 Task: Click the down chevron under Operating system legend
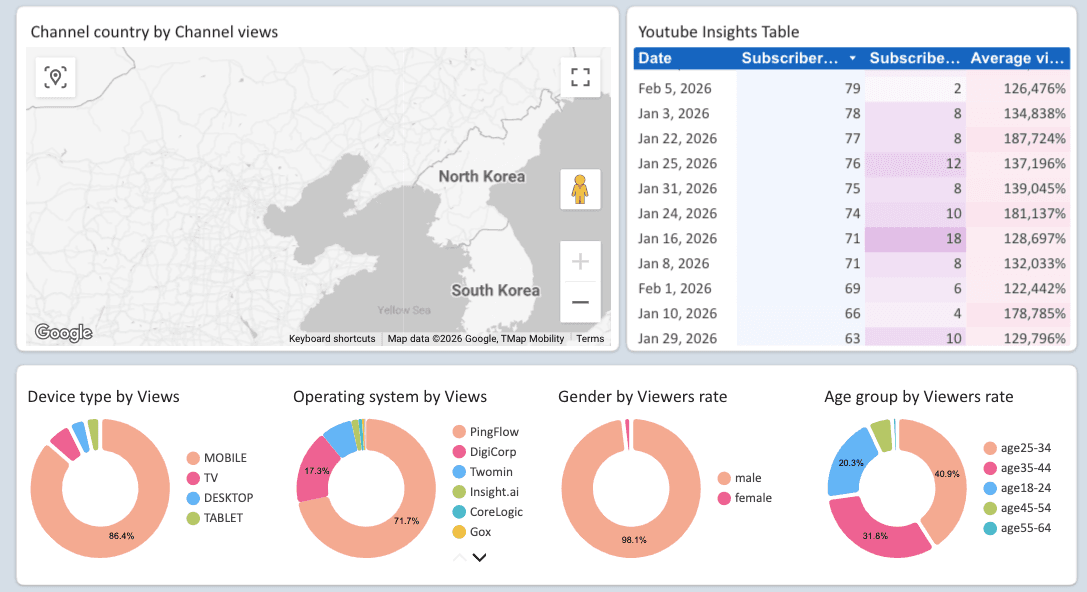tap(478, 557)
